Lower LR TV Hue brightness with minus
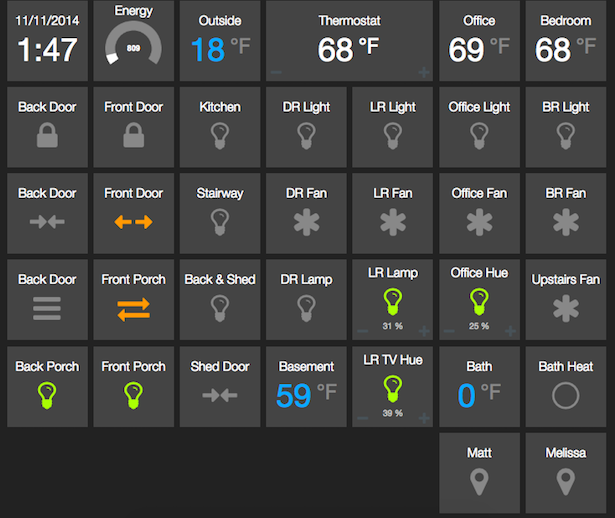Image resolution: width=615 pixels, height=518 pixels. [x=362, y=417]
